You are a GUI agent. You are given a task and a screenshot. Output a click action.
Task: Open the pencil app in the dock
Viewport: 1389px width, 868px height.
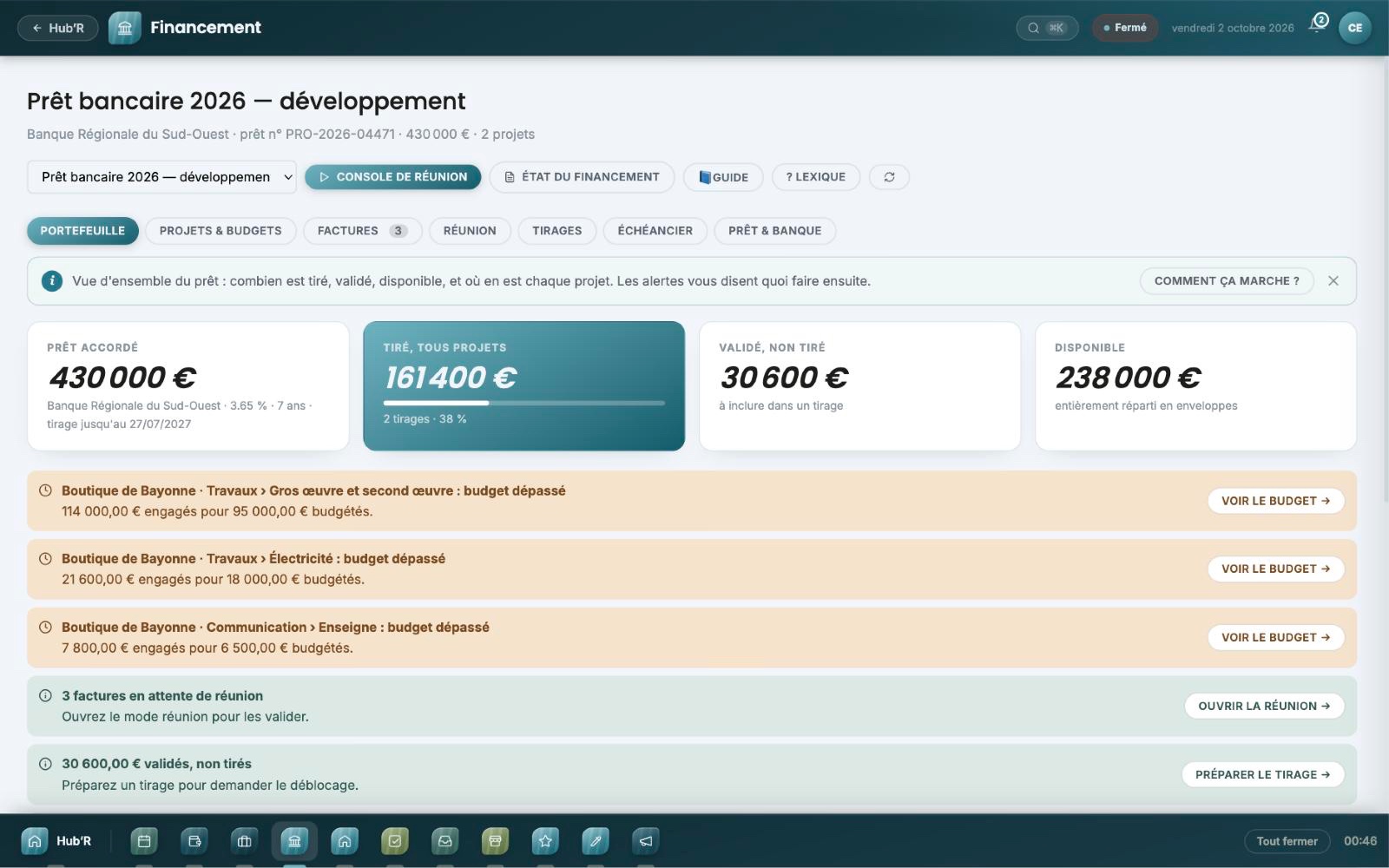point(596,840)
